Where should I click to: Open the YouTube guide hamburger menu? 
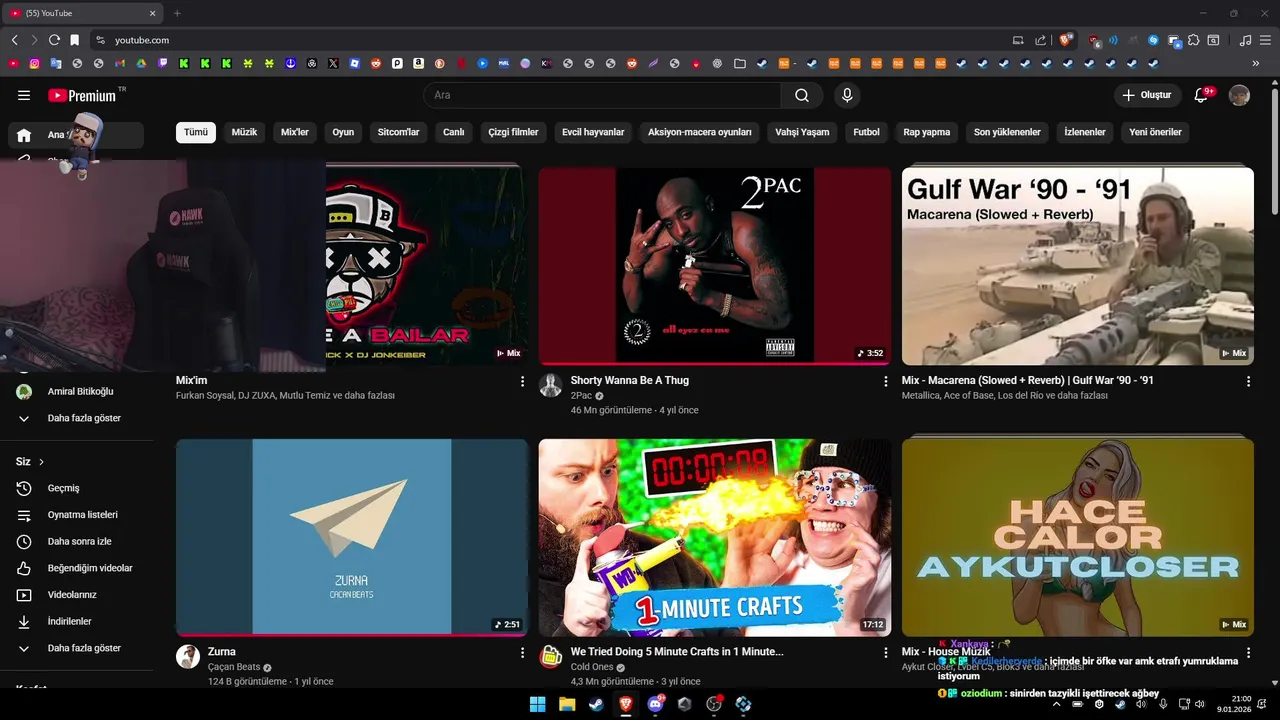coord(24,95)
